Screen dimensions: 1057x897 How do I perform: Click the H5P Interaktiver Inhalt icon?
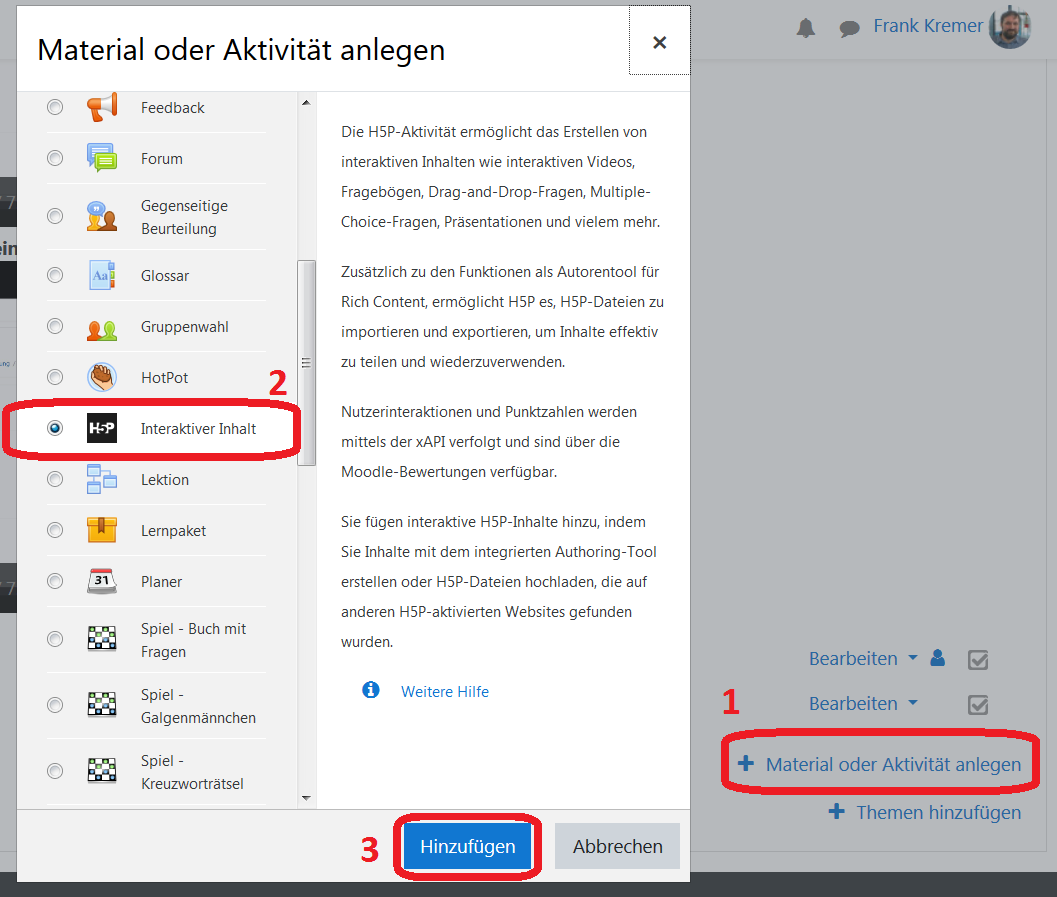tap(102, 428)
